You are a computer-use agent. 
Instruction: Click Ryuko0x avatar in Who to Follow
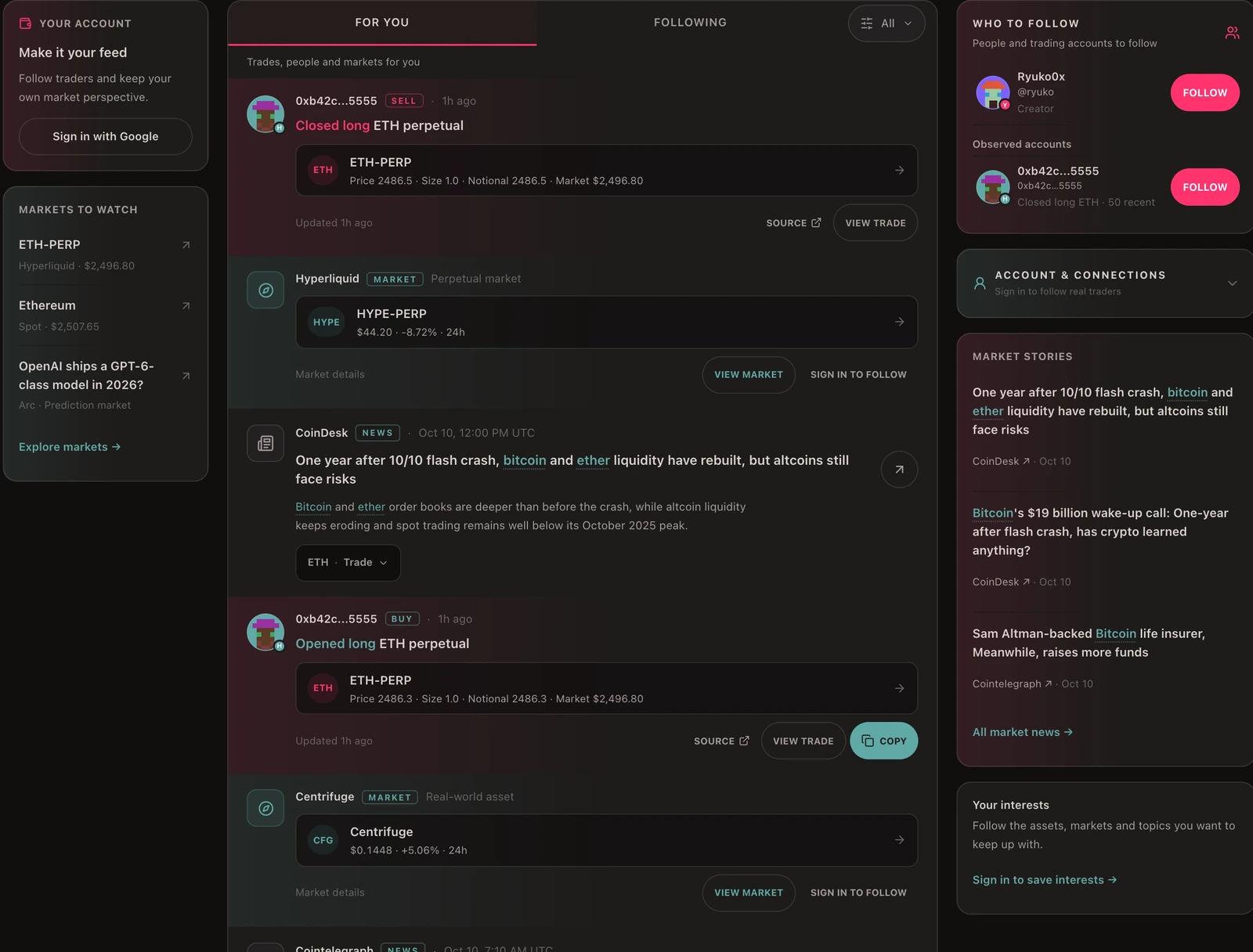point(992,92)
